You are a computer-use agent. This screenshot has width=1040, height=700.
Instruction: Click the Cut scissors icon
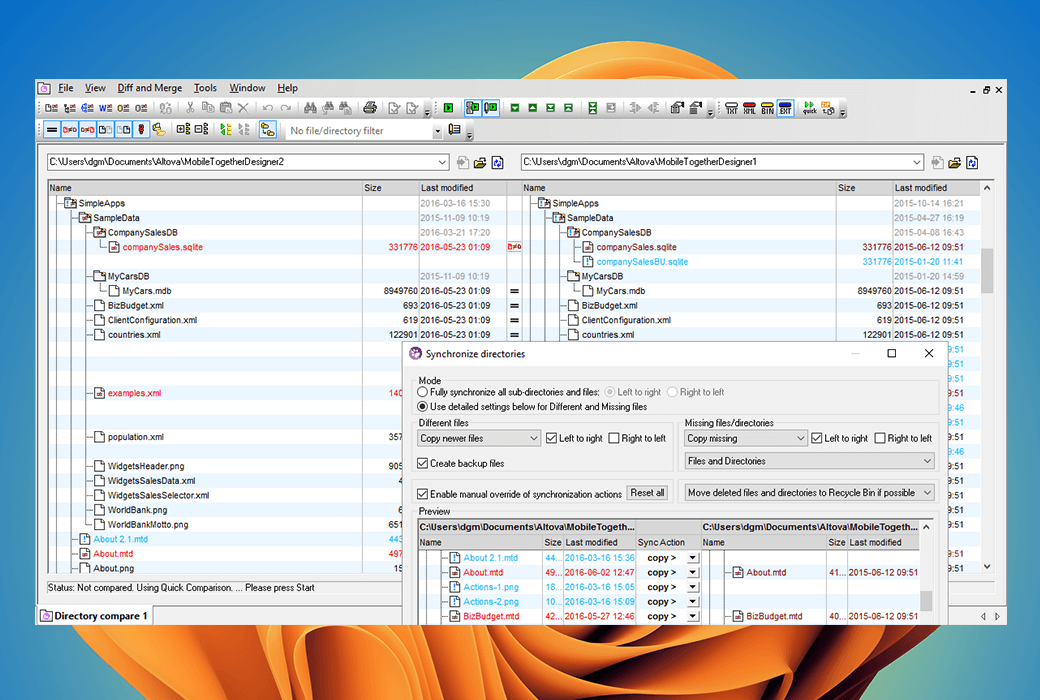point(190,108)
